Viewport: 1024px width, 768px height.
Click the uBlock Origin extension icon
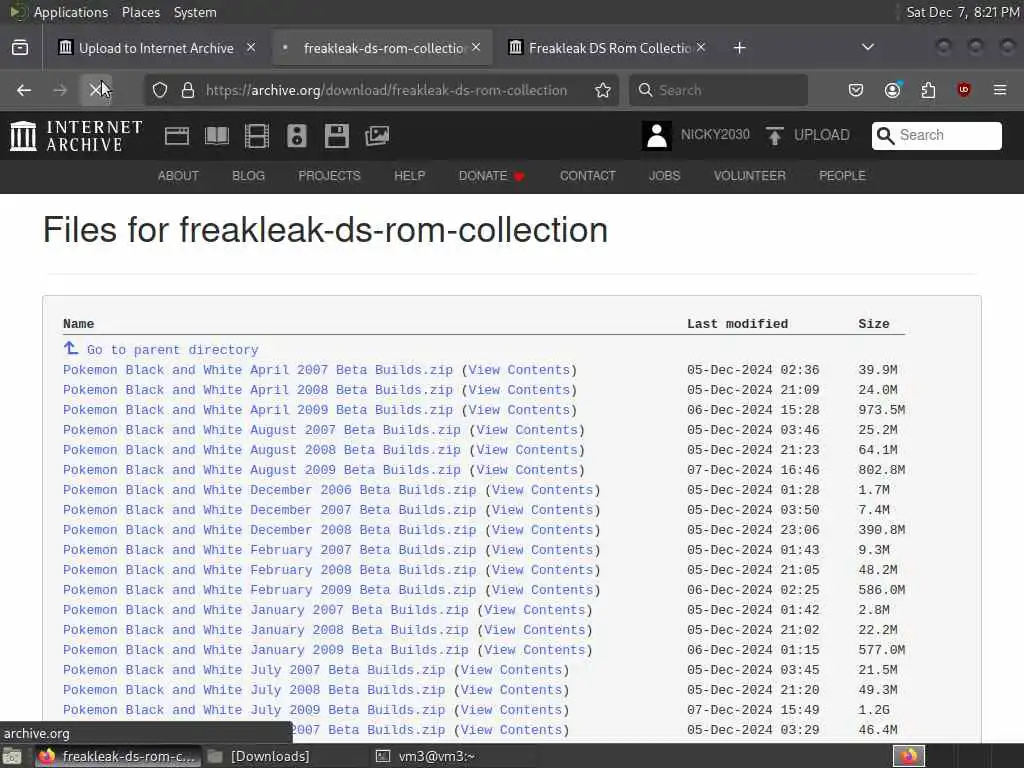tap(964, 90)
